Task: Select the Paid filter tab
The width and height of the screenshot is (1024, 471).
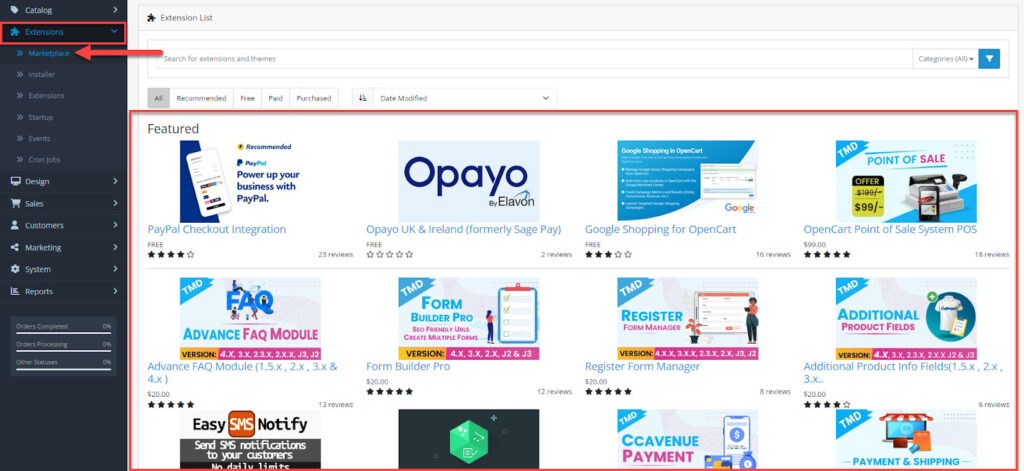Action: point(276,98)
